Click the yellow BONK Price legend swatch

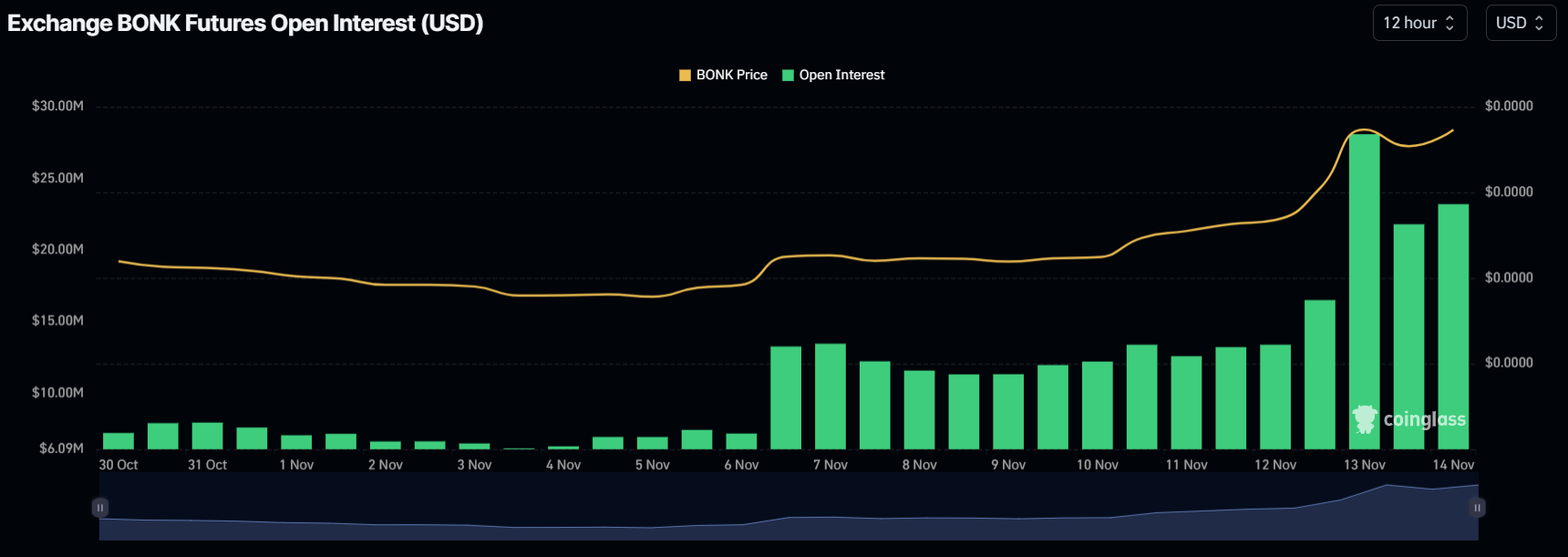[x=685, y=75]
